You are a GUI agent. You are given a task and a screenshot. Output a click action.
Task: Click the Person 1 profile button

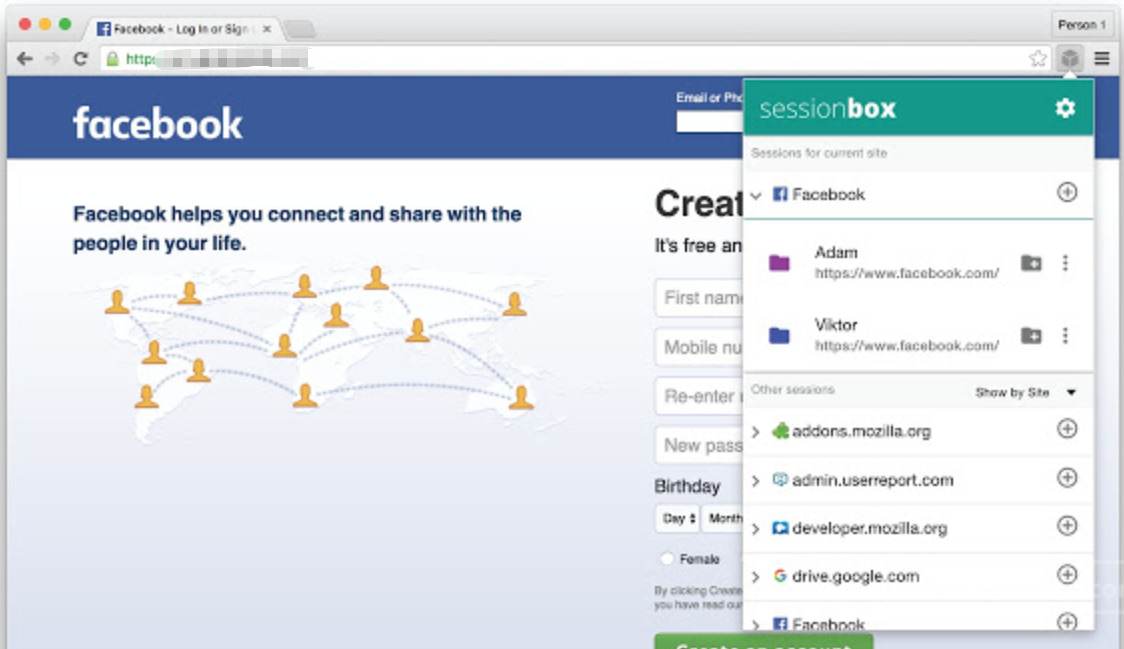(1082, 24)
